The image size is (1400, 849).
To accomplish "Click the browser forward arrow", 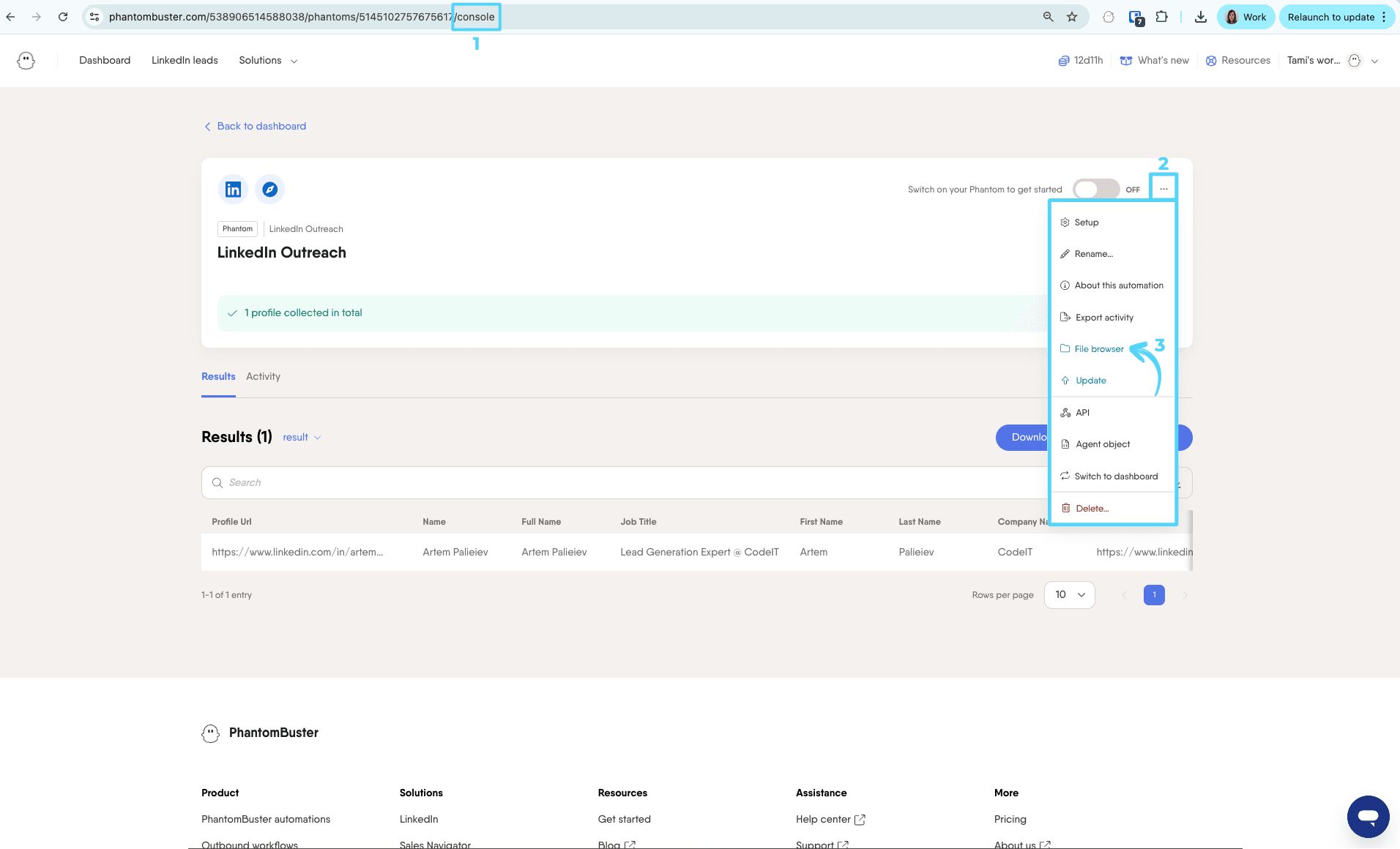I will (37, 17).
